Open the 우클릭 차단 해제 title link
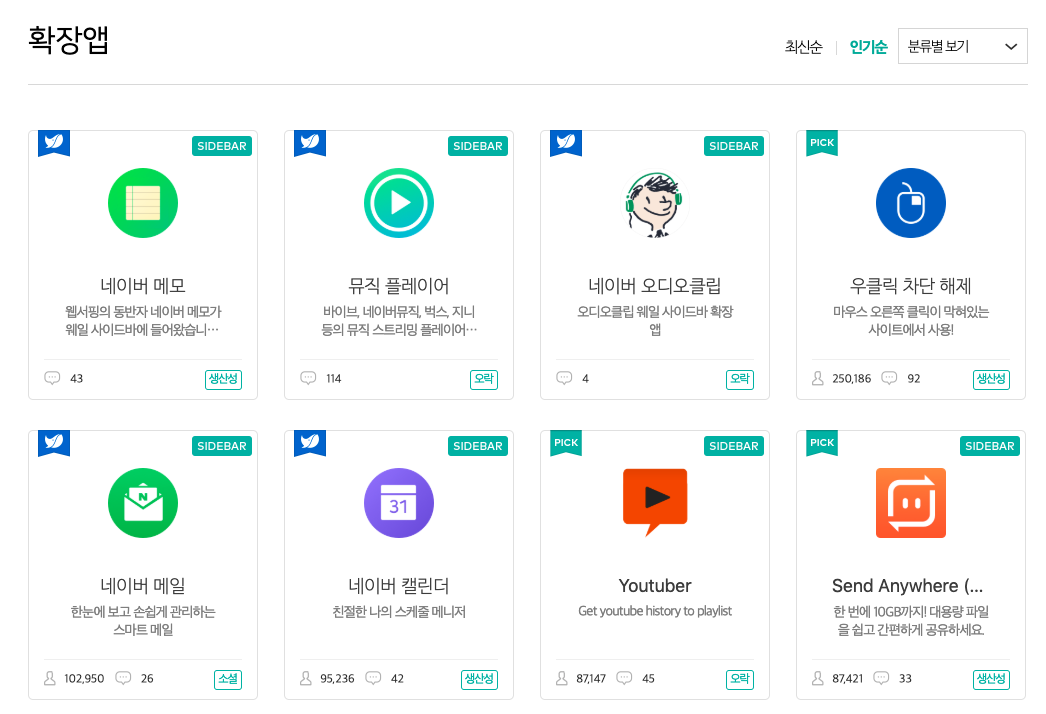Viewport: 1046px width, 714px height. pos(911,286)
